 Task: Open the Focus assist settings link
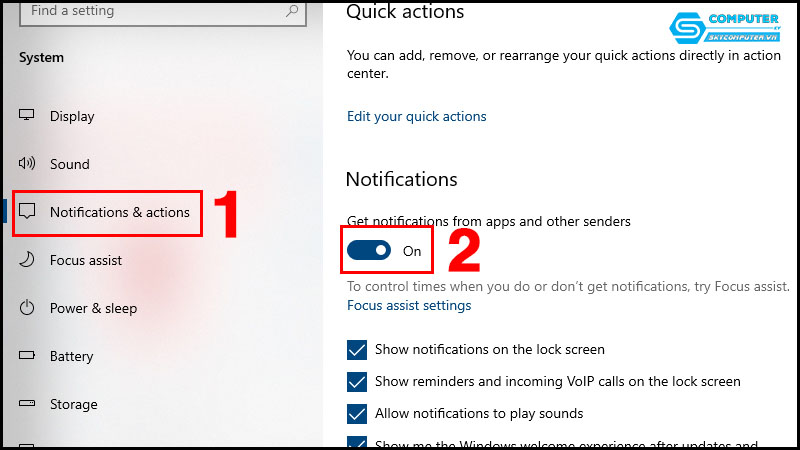coord(408,306)
